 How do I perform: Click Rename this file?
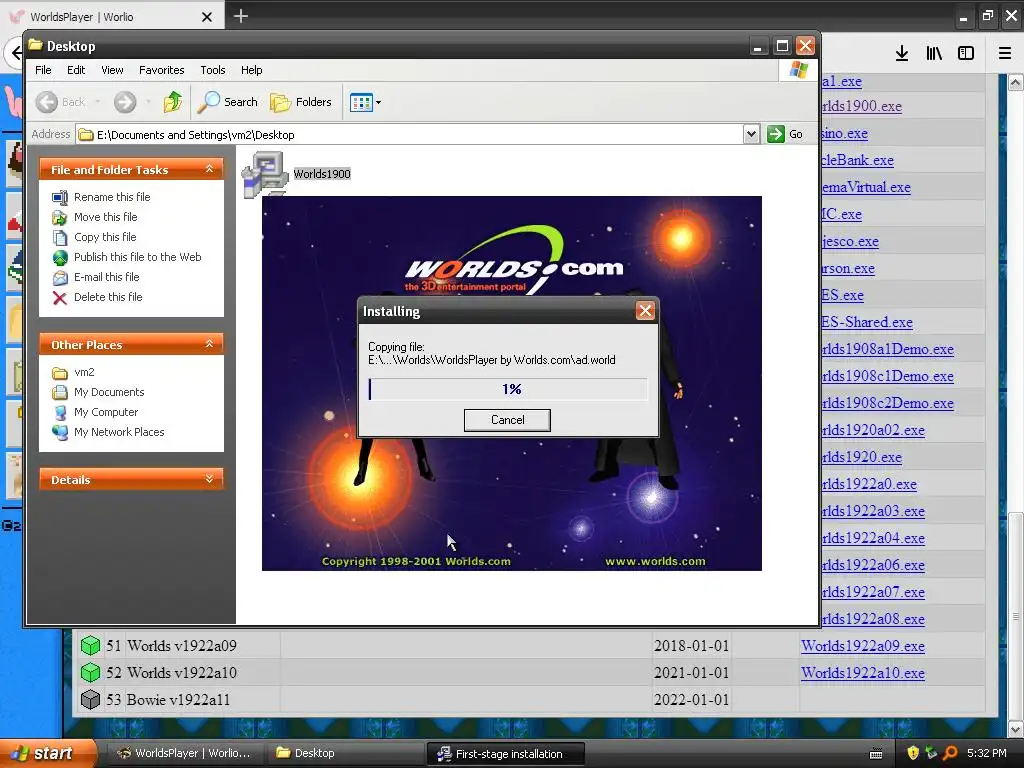click(112, 197)
